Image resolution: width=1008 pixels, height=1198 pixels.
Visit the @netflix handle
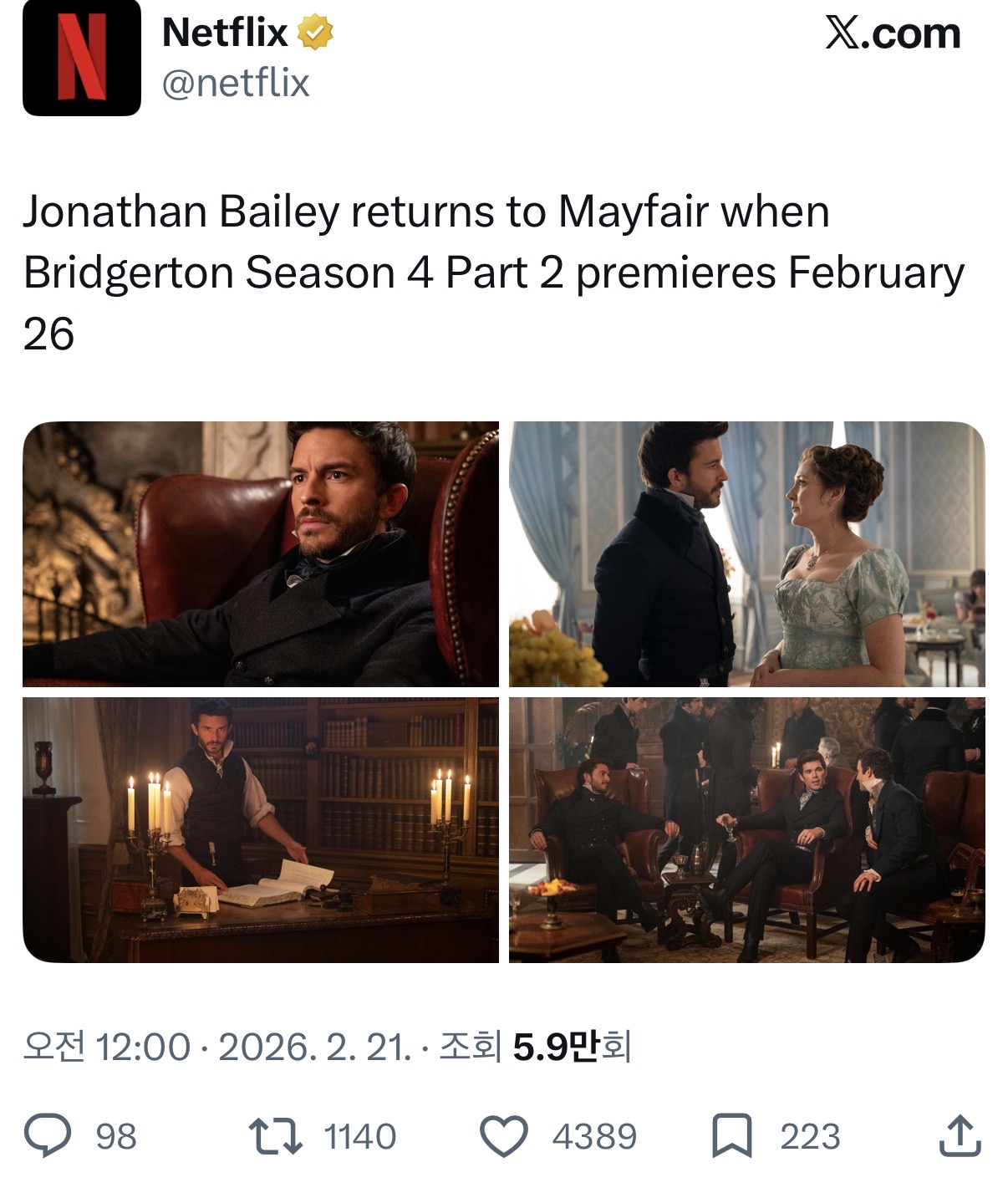[x=235, y=83]
